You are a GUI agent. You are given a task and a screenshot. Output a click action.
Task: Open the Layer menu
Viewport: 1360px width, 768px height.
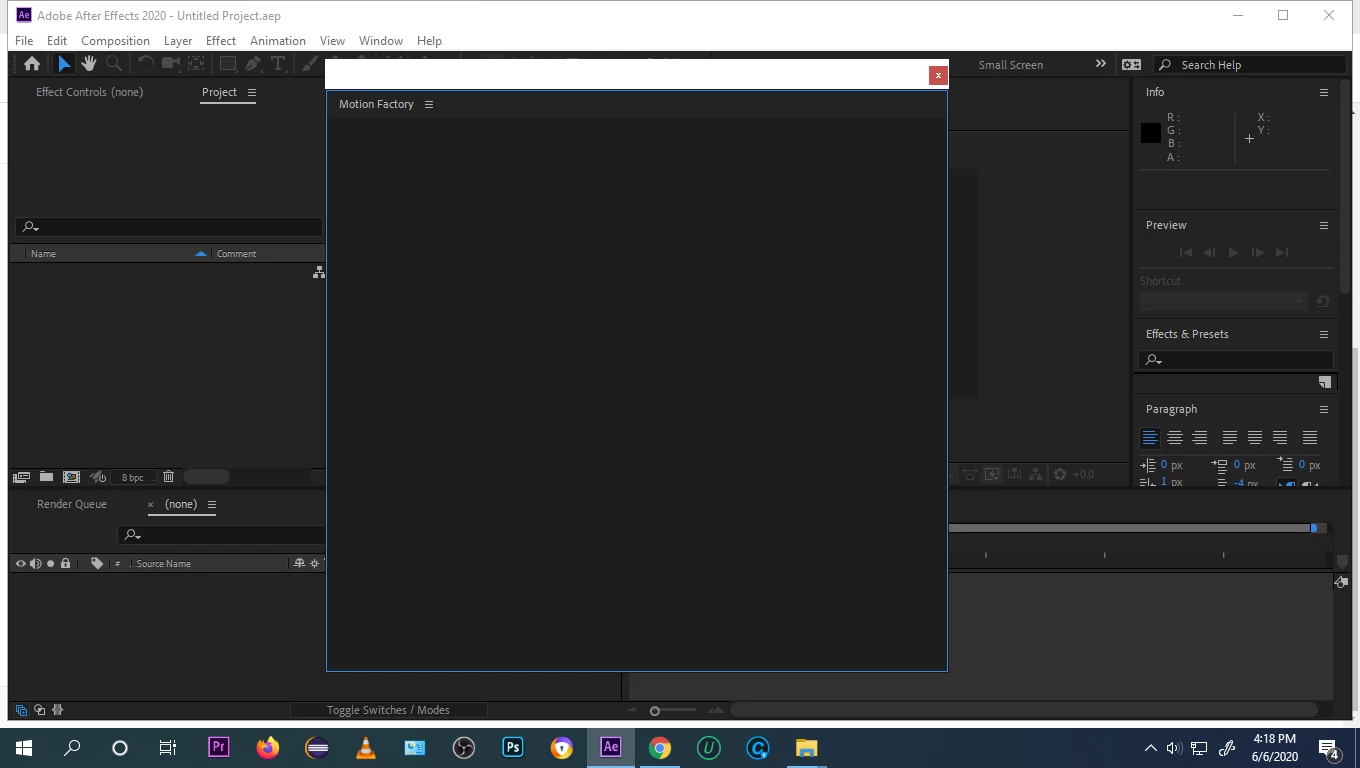(x=178, y=41)
